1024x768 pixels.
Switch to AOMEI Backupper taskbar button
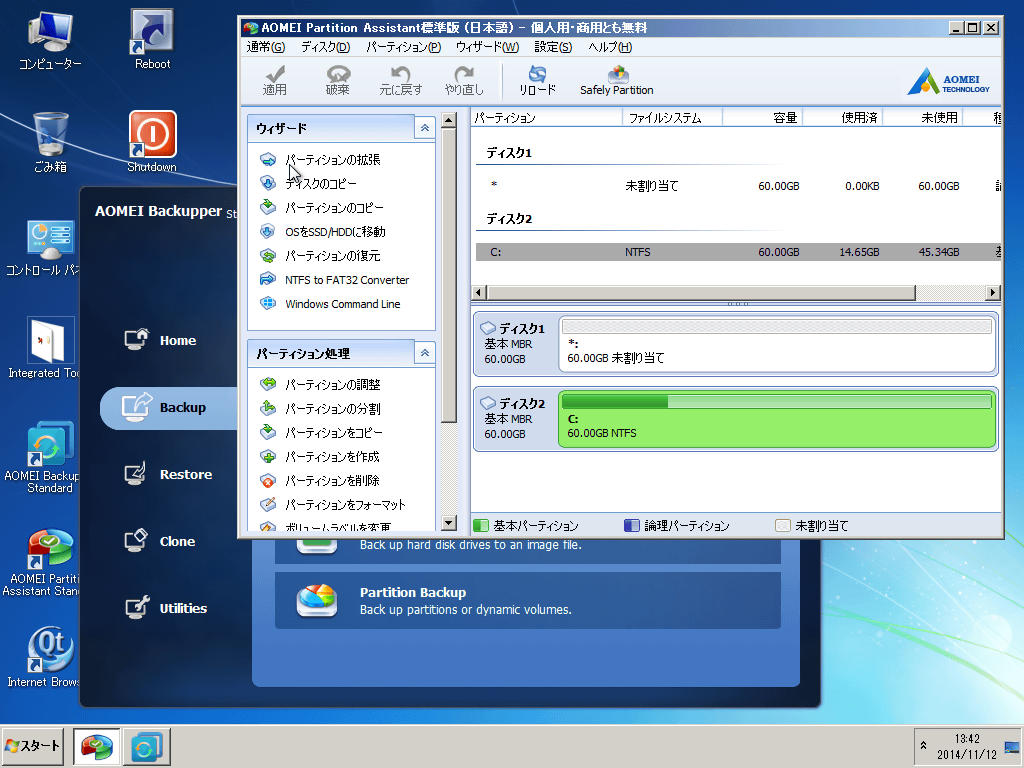(x=147, y=746)
